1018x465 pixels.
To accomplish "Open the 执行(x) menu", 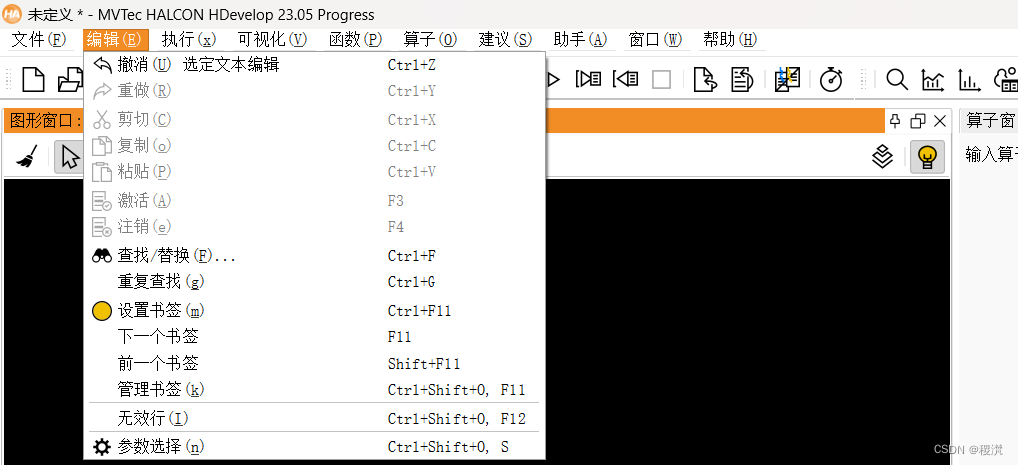I will click(189, 40).
